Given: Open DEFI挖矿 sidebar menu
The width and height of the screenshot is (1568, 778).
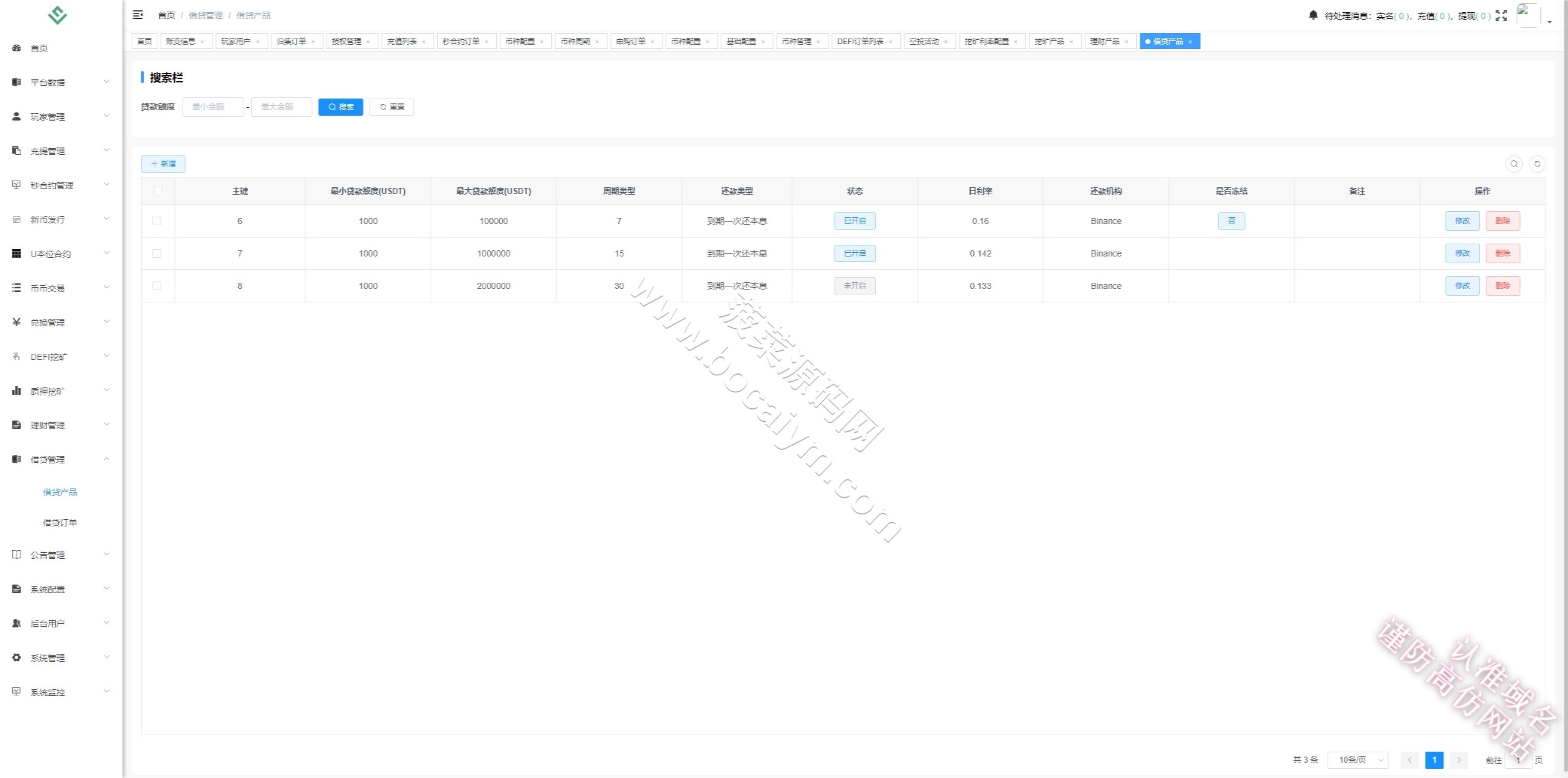Looking at the screenshot, I should [x=61, y=356].
